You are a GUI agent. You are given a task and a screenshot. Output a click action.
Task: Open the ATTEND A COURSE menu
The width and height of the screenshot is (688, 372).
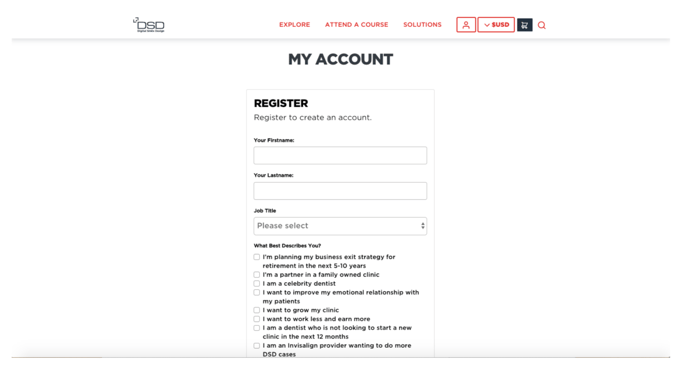[356, 25]
